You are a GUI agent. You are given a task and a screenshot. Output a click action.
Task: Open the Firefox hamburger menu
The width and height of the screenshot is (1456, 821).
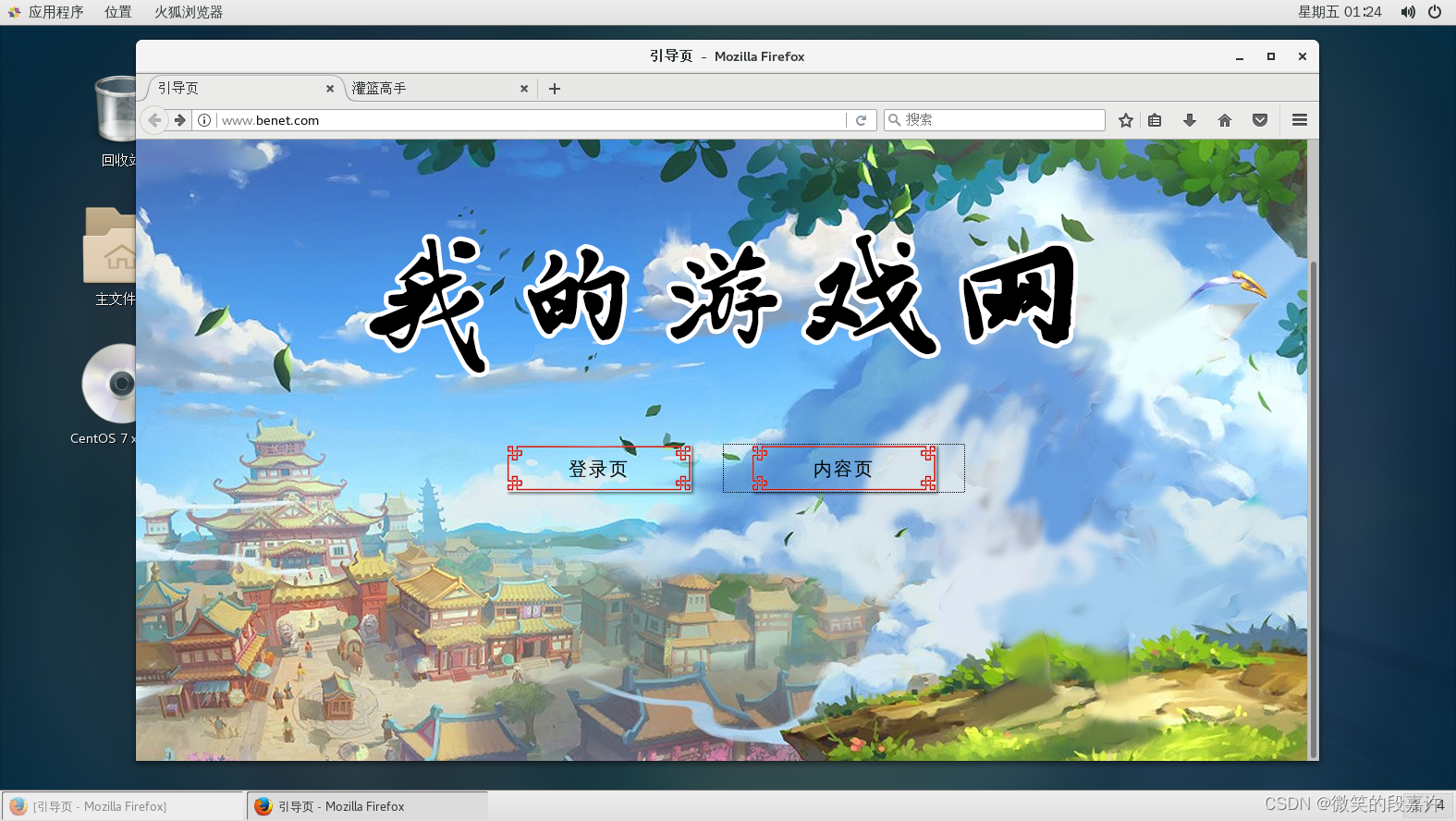pos(1300,120)
